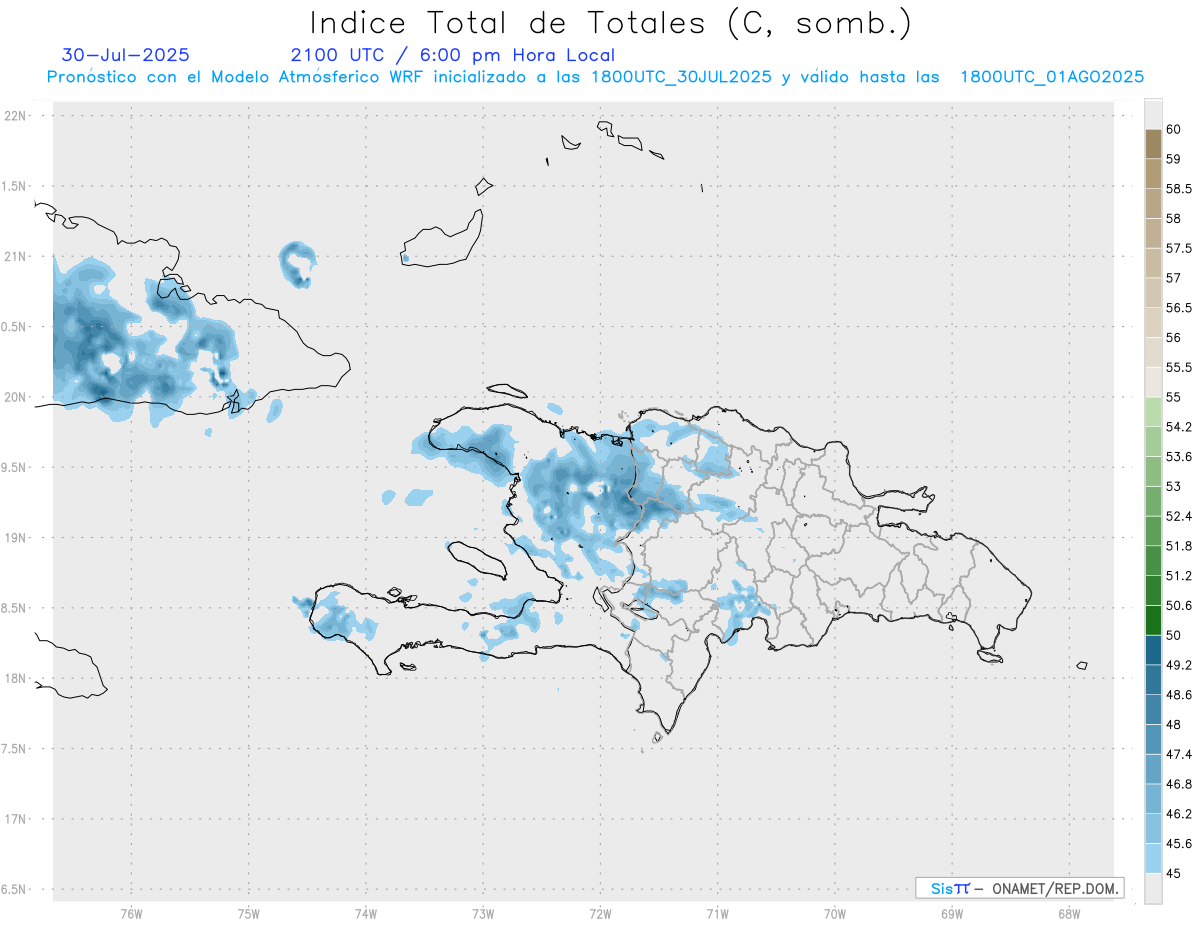This screenshot has height=927, width=1200.
Task: Click the '56.5' legend value
Action: click(1179, 308)
